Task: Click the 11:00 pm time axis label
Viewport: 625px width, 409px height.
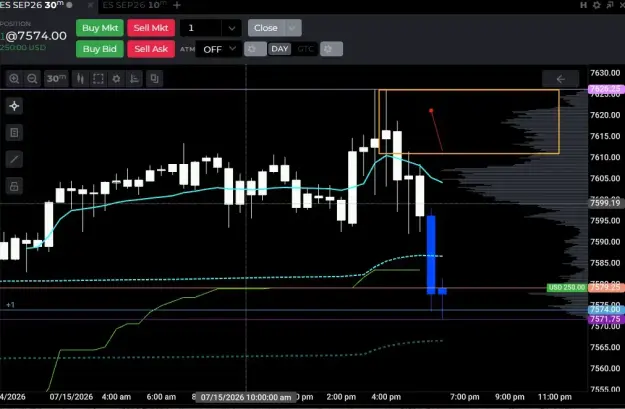Action: coord(555,397)
